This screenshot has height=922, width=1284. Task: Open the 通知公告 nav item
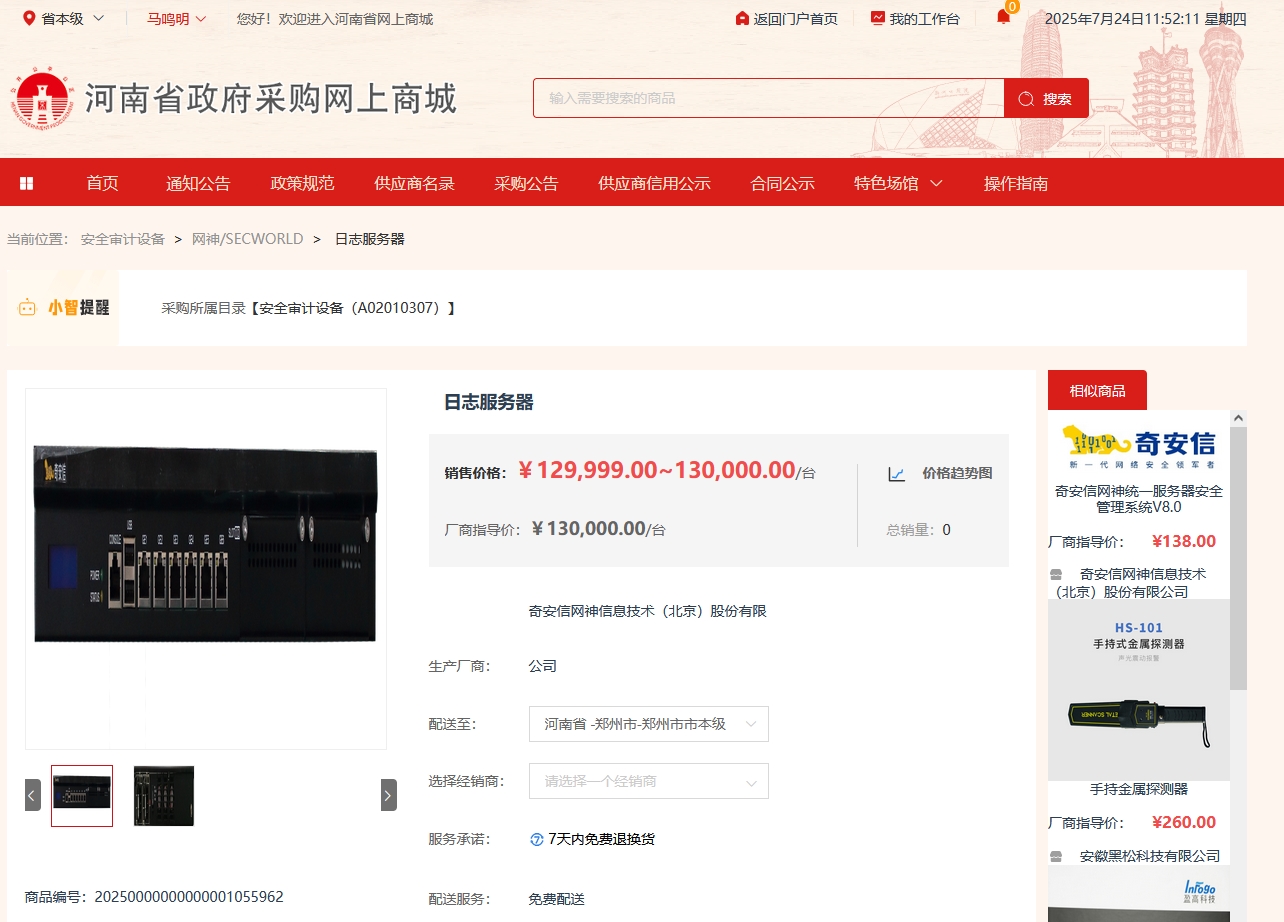click(x=198, y=183)
